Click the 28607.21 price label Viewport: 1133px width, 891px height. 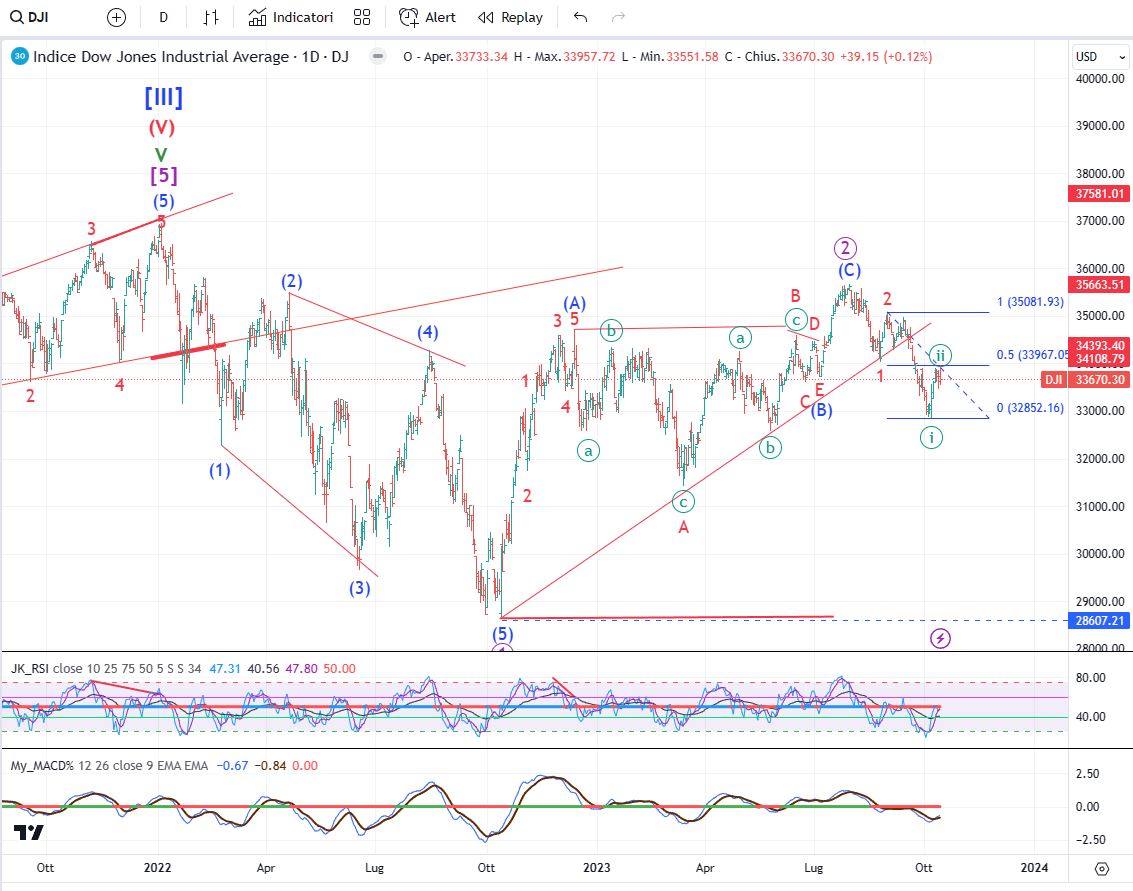click(1099, 621)
